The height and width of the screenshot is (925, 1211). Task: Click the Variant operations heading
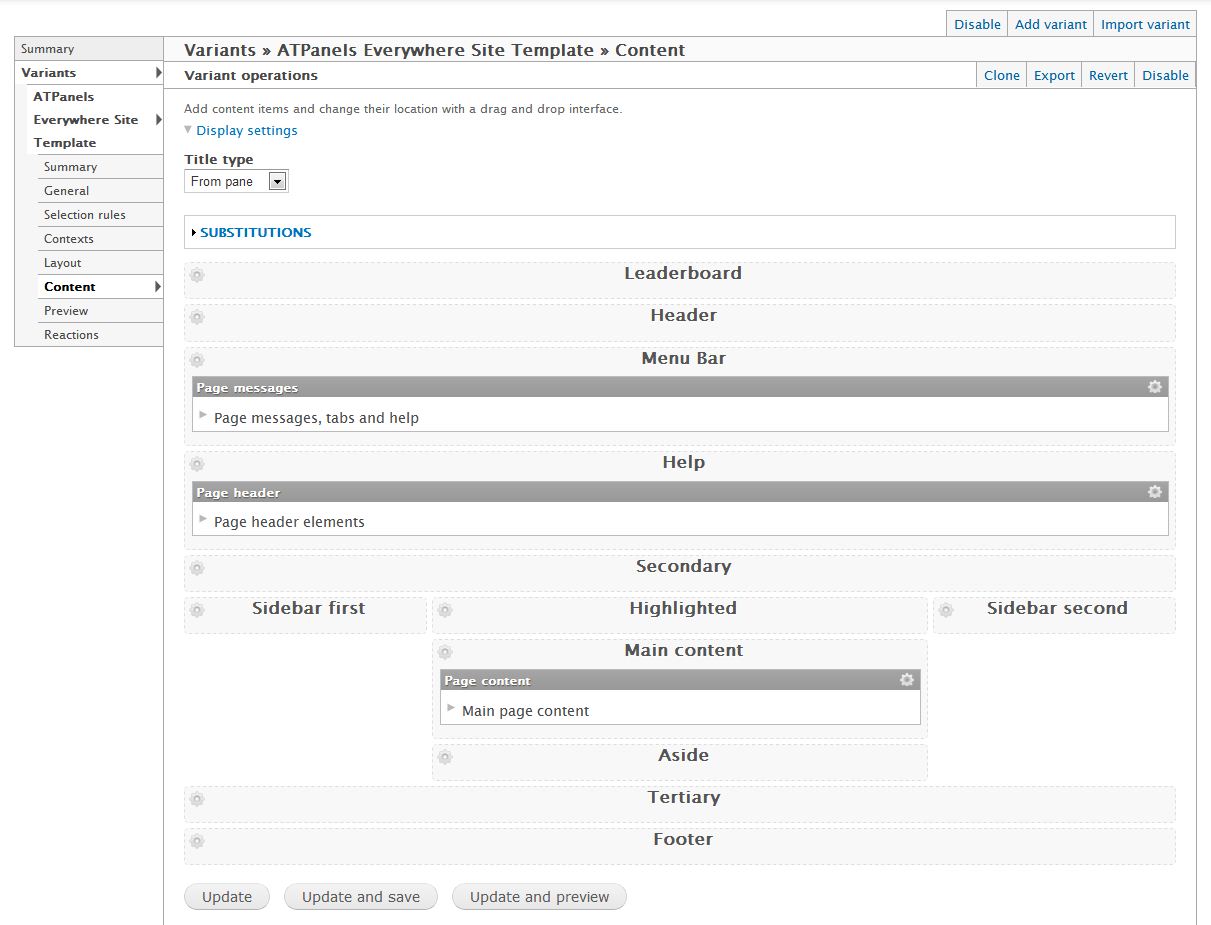pos(251,75)
